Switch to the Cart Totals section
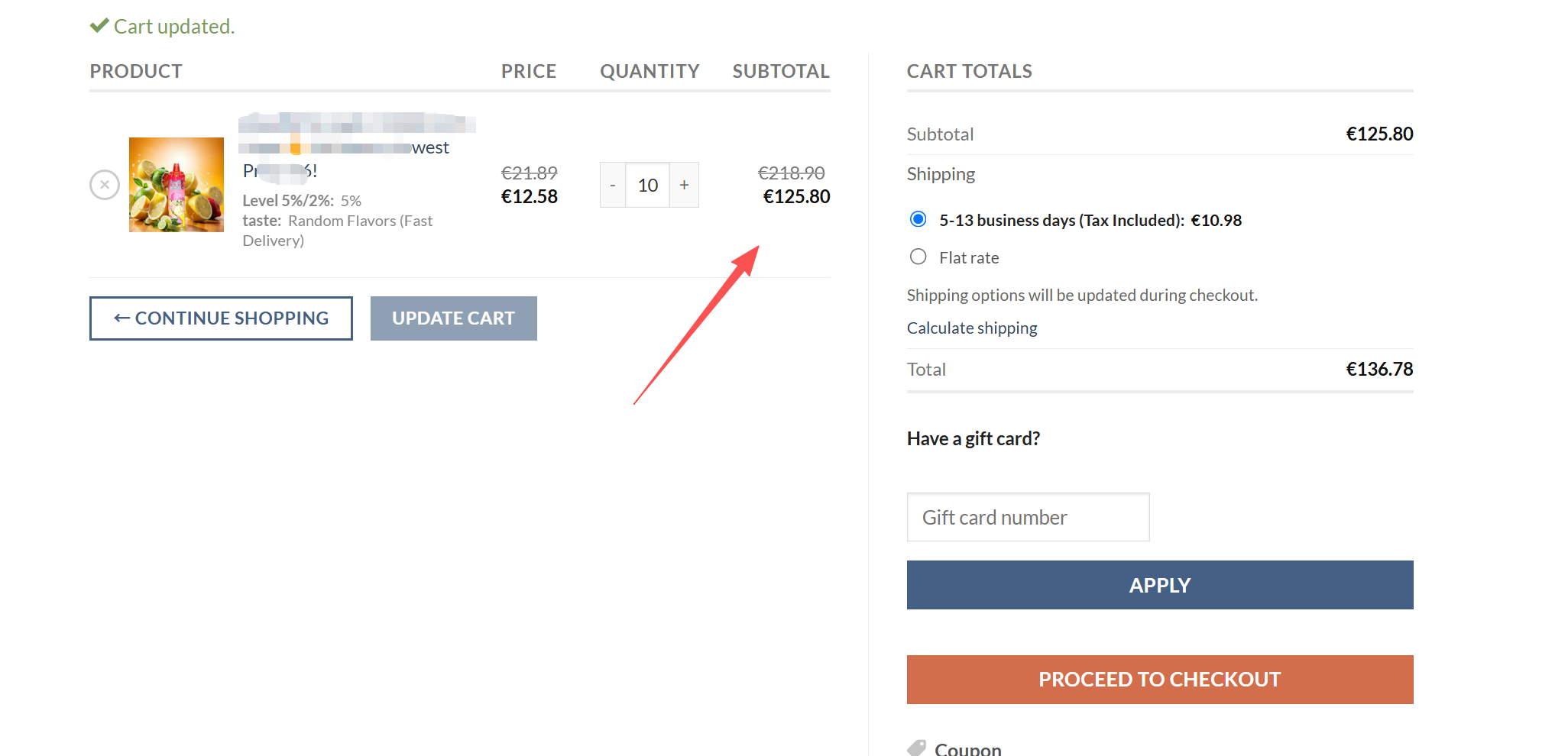The height and width of the screenshot is (756, 1568). pyautogui.click(x=969, y=70)
